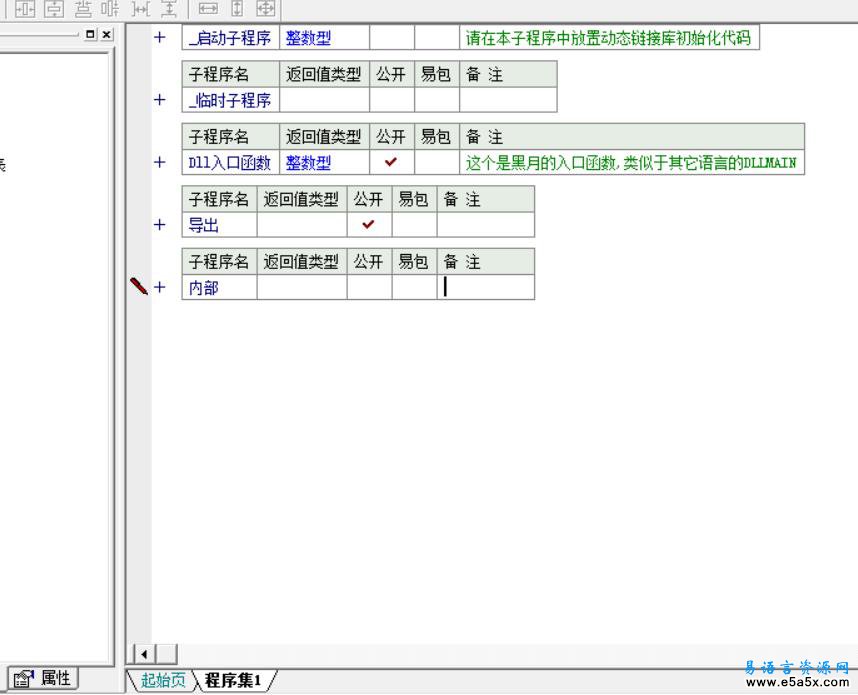Click the horizontal scrollbar left arrow
858x695 pixels.
143,653
